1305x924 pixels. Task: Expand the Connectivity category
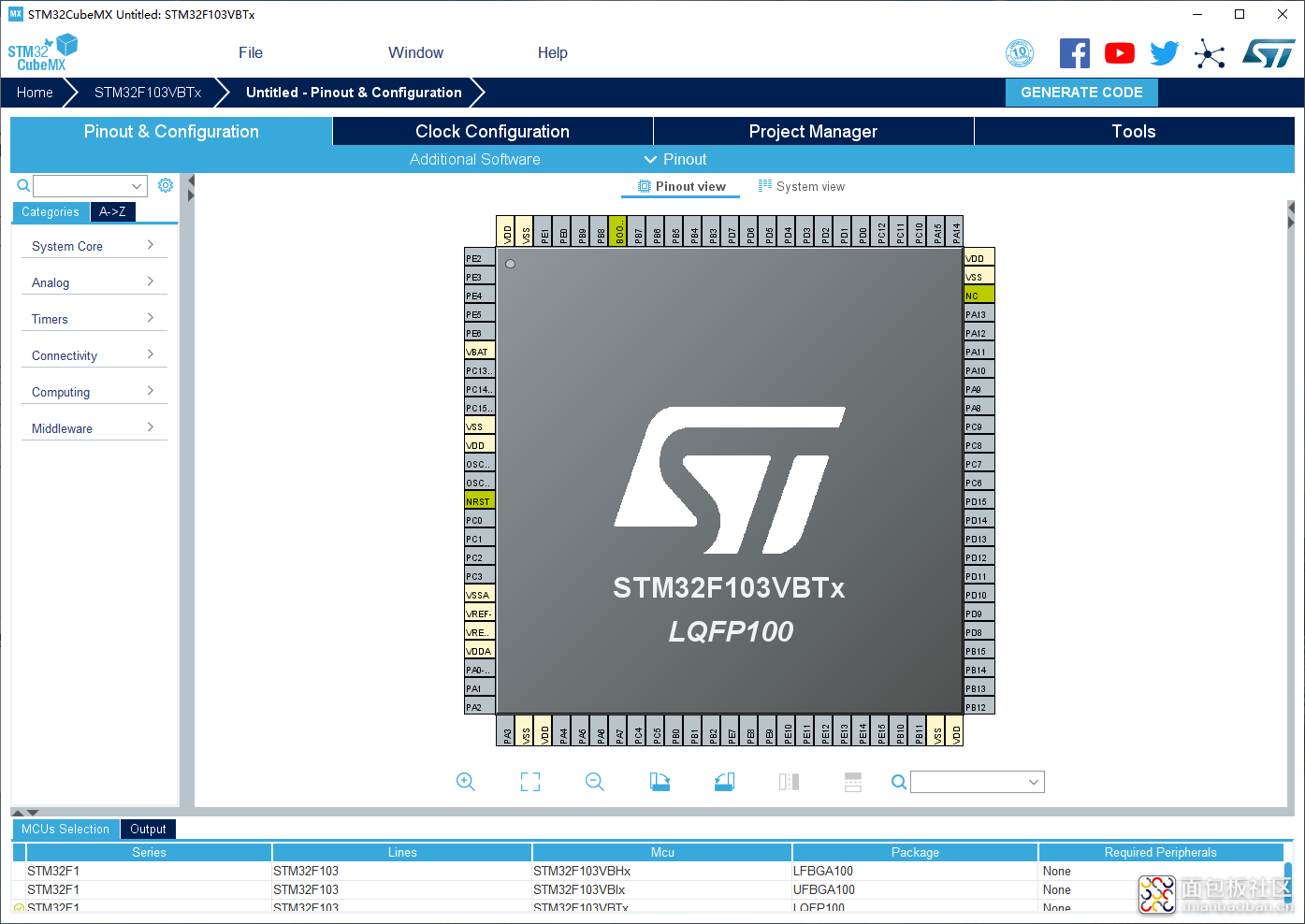[94, 355]
